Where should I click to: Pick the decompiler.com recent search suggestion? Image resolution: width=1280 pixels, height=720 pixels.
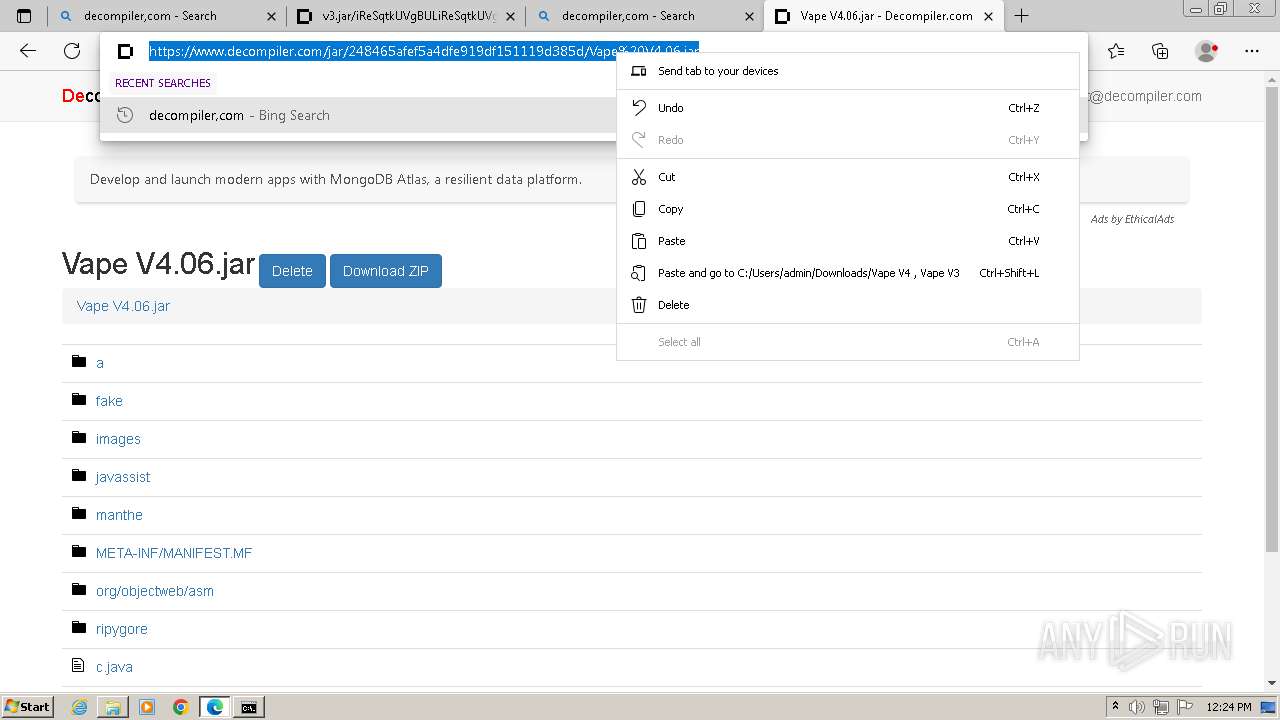[x=360, y=115]
